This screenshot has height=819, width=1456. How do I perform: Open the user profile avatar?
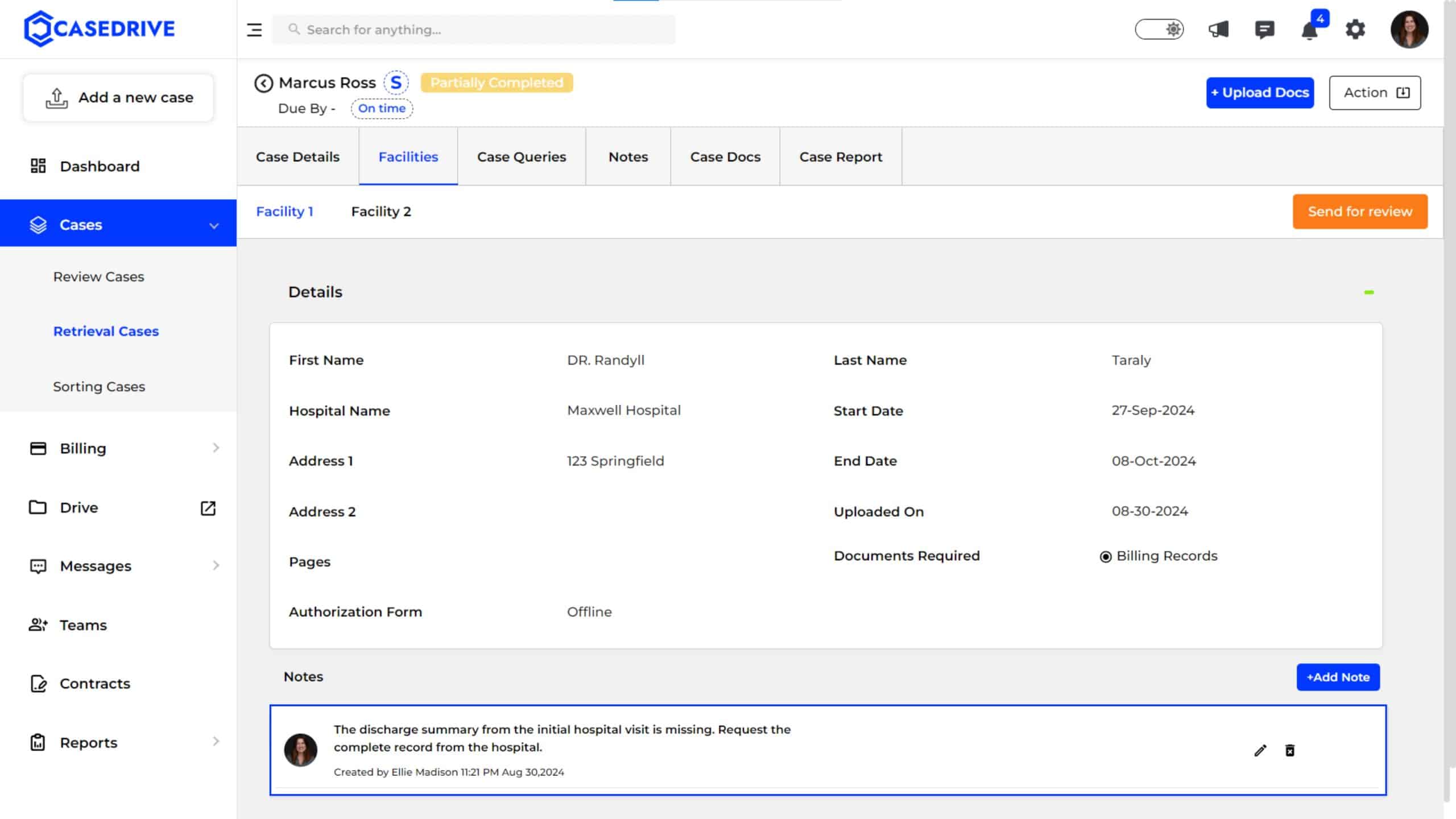pos(1409,30)
